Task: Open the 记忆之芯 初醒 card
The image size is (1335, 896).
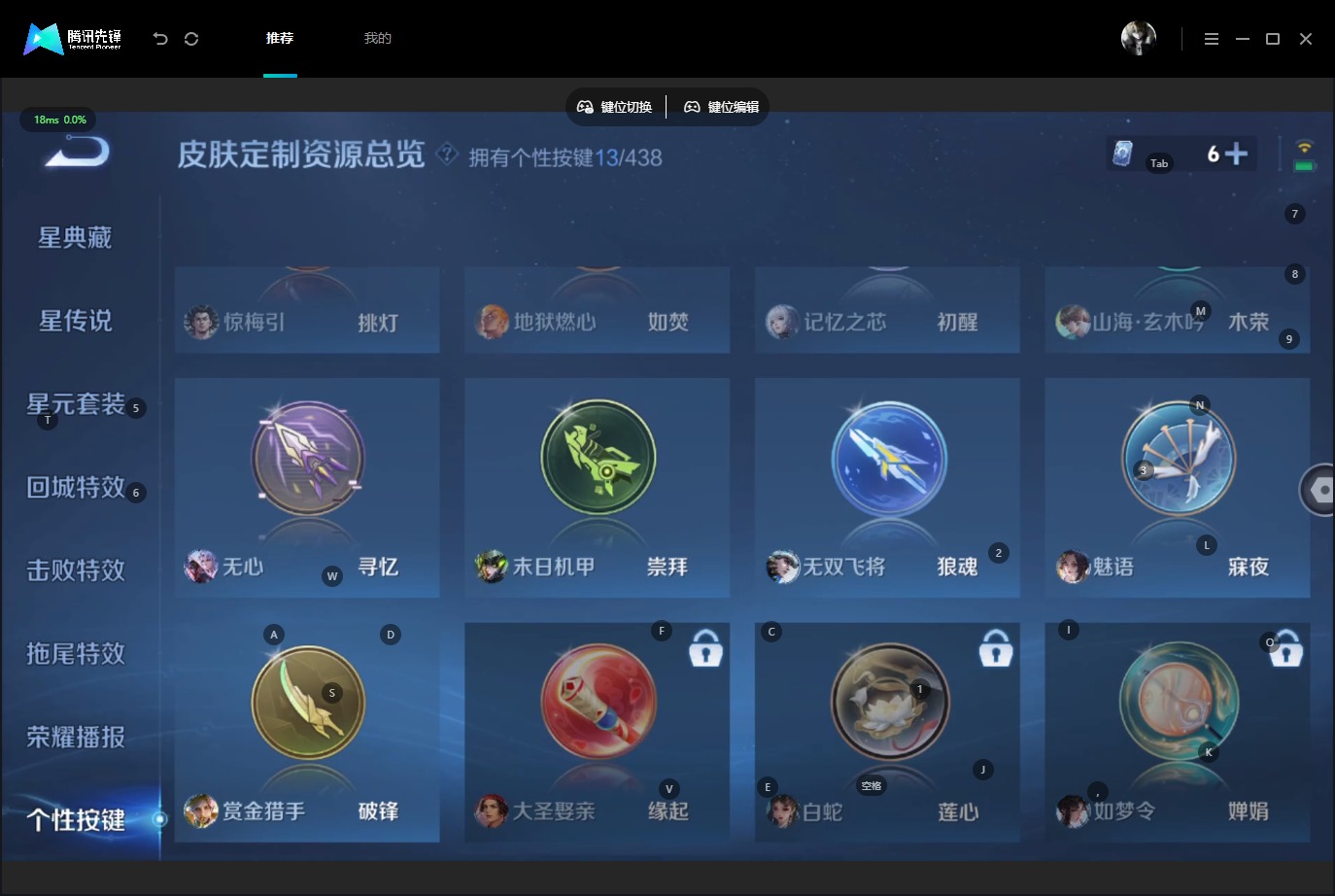Action: (x=887, y=310)
